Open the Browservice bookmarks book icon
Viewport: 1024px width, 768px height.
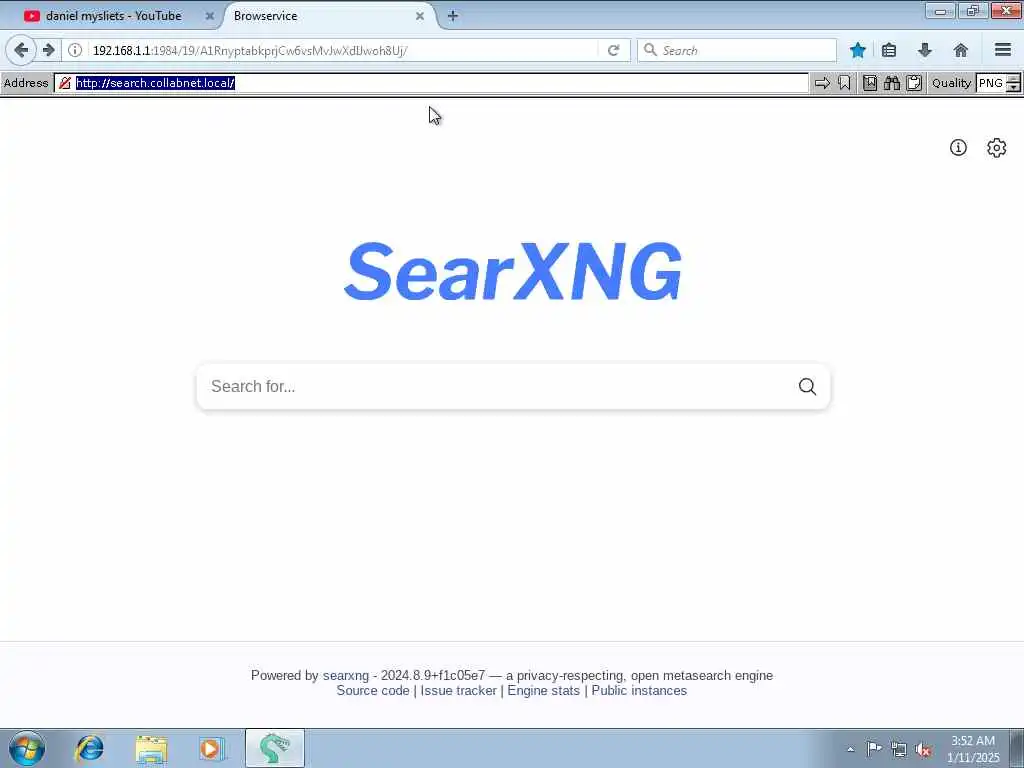pyautogui.click(x=870, y=83)
